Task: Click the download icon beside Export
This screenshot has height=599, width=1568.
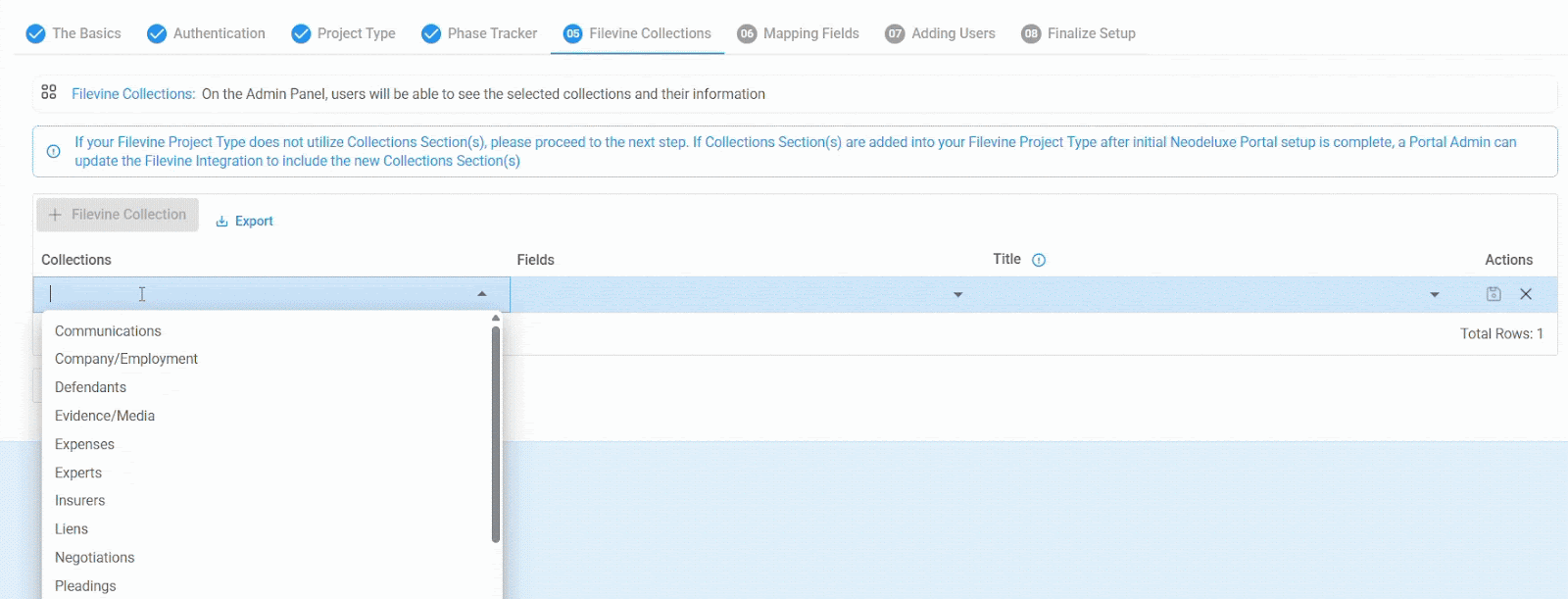Action: tap(221, 222)
